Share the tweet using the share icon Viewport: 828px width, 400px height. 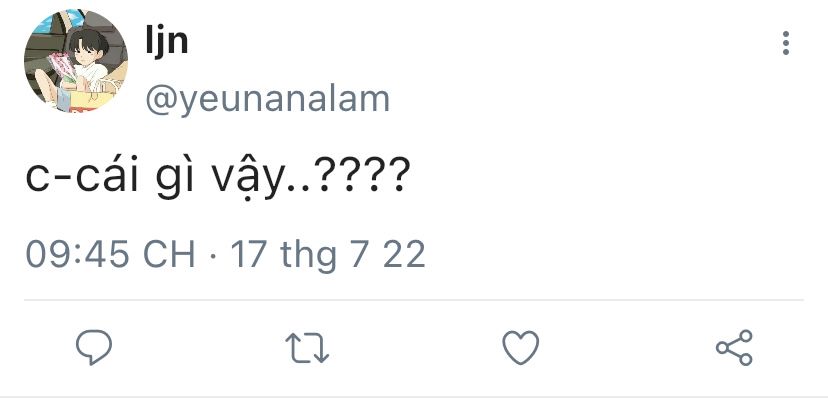[x=734, y=348]
